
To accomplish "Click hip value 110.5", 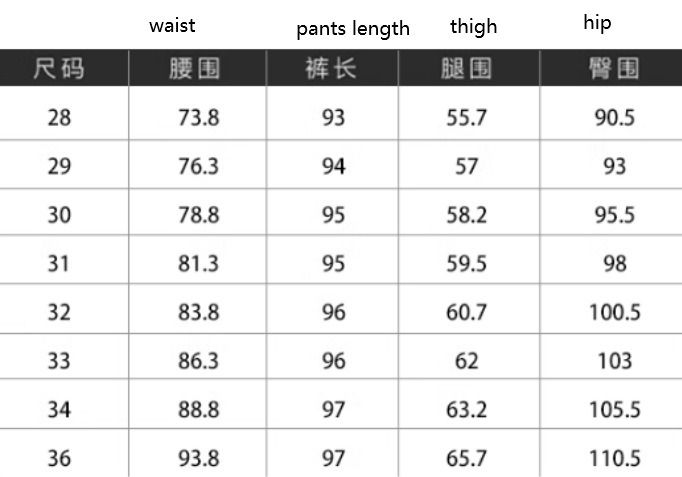I will coord(615,459).
